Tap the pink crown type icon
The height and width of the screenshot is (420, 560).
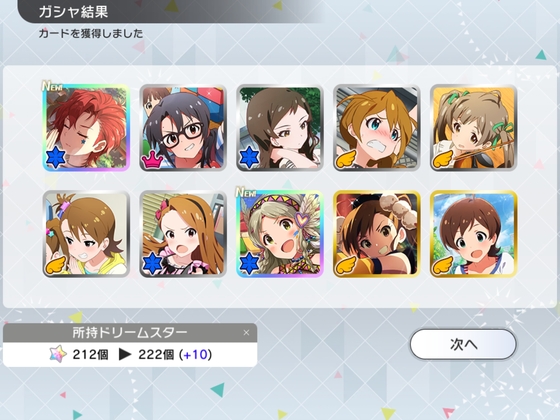coord(153,159)
